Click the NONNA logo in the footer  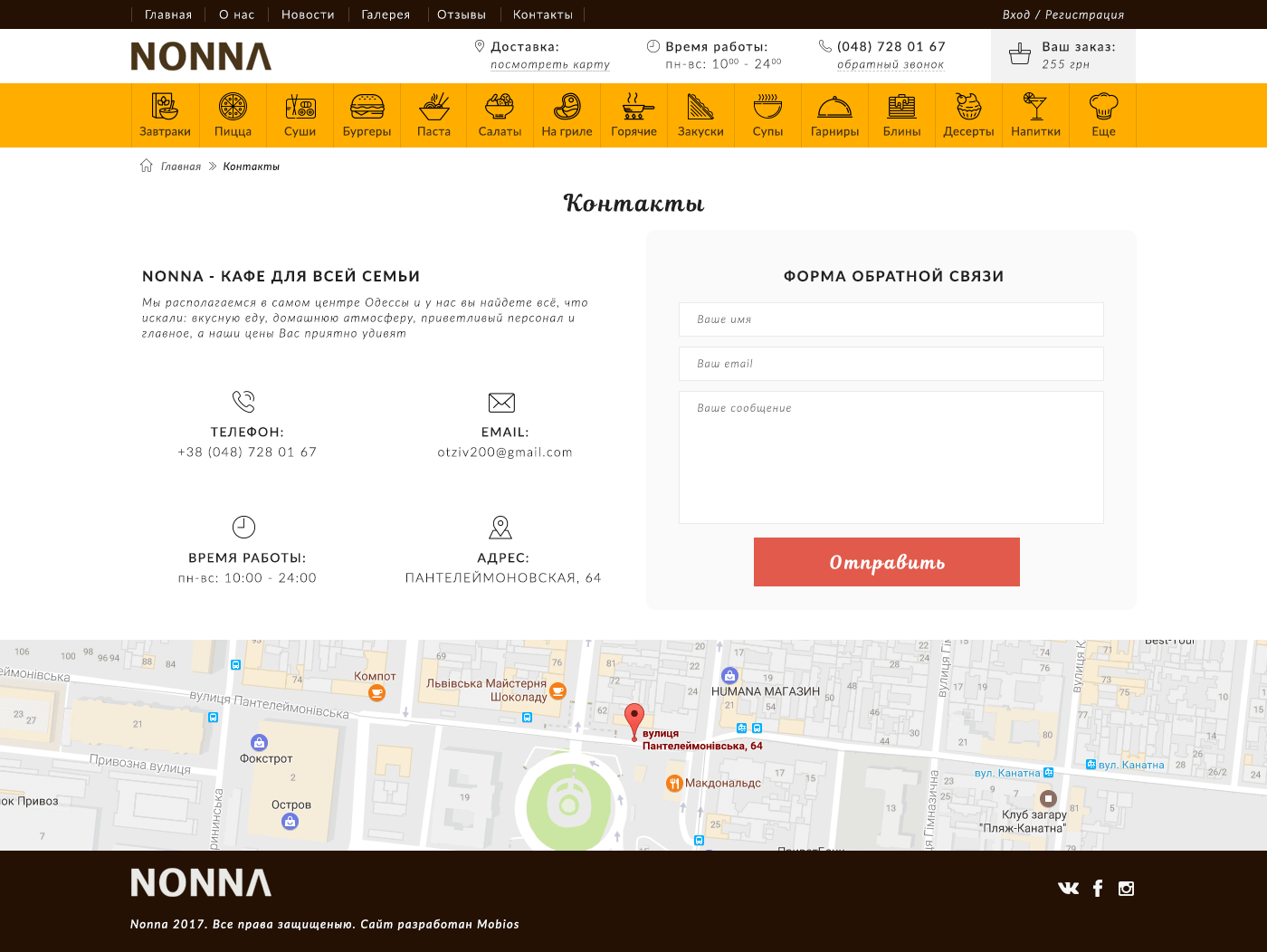click(201, 882)
